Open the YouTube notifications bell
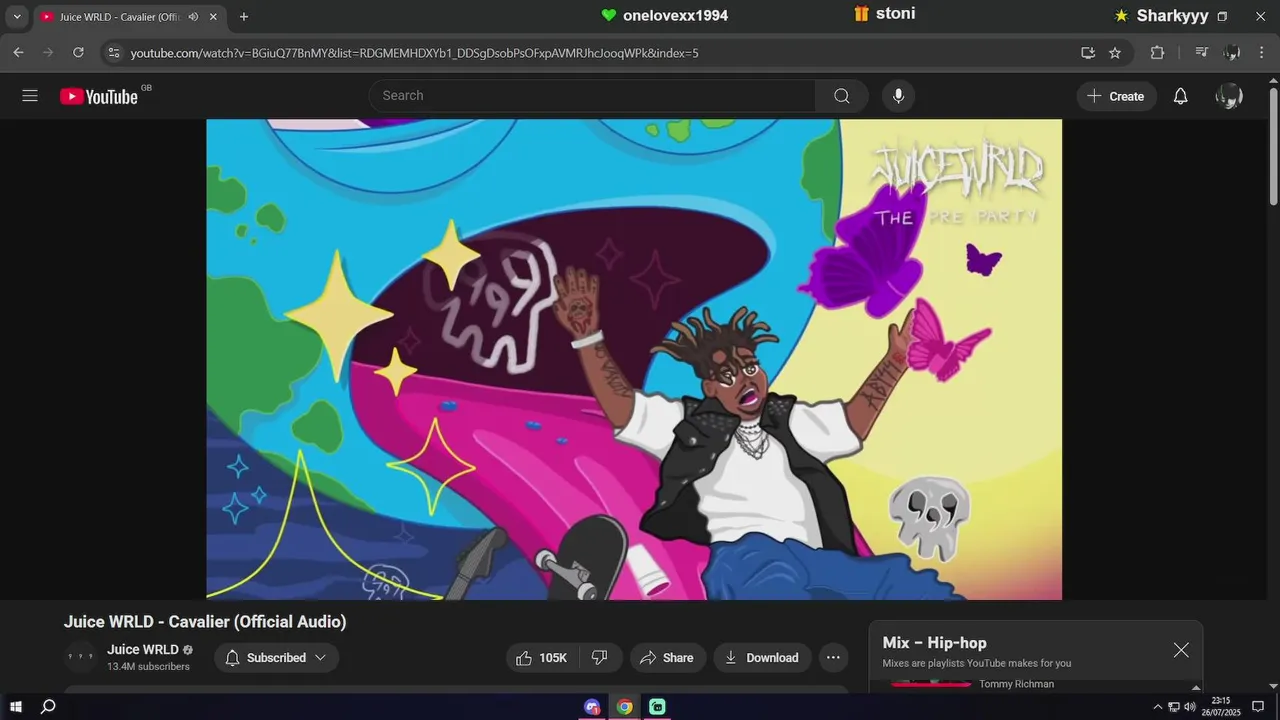Viewport: 1280px width, 720px height. pos(1180,96)
